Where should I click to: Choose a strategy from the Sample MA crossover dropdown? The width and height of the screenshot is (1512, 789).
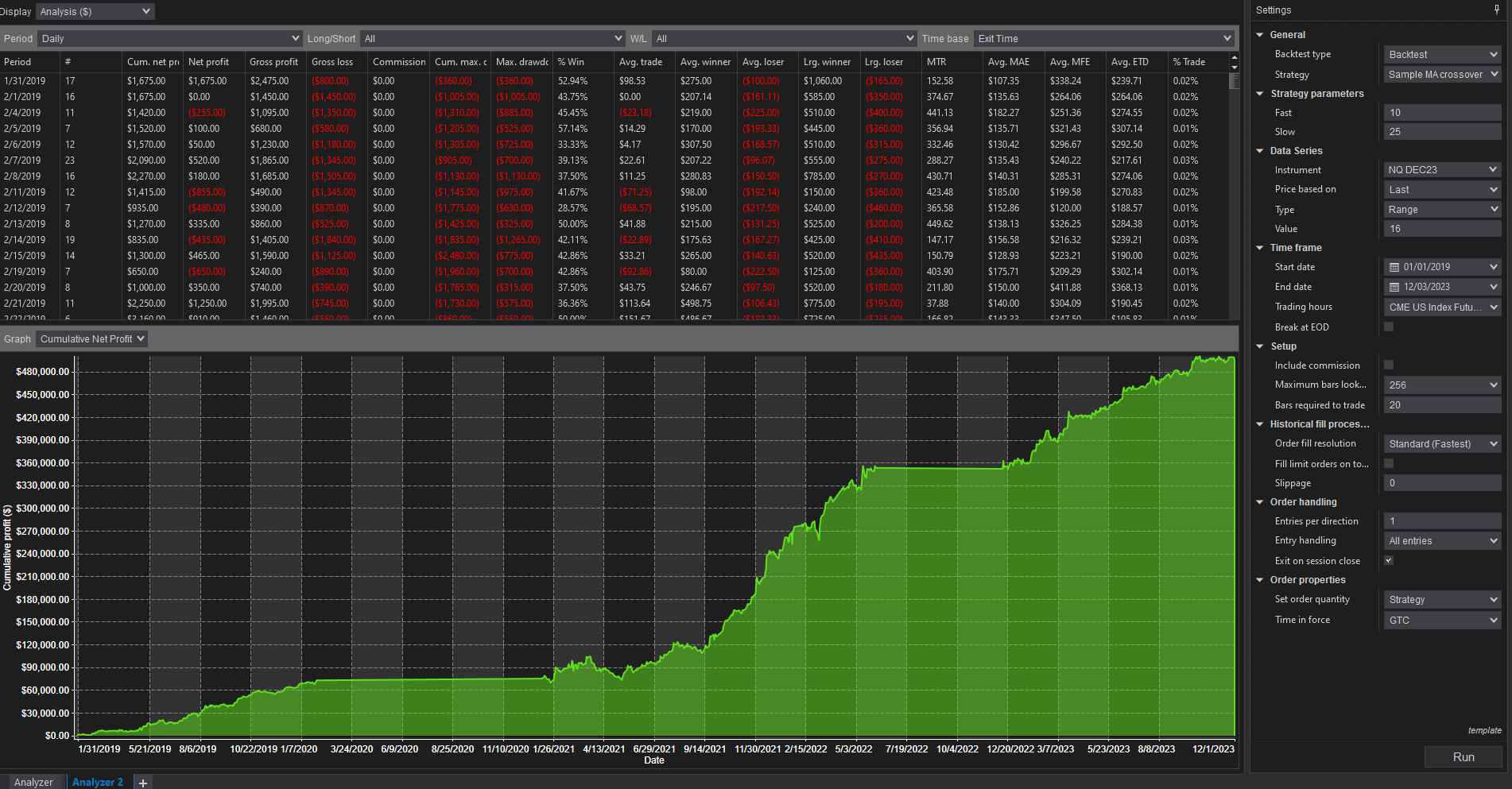[x=1442, y=74]
